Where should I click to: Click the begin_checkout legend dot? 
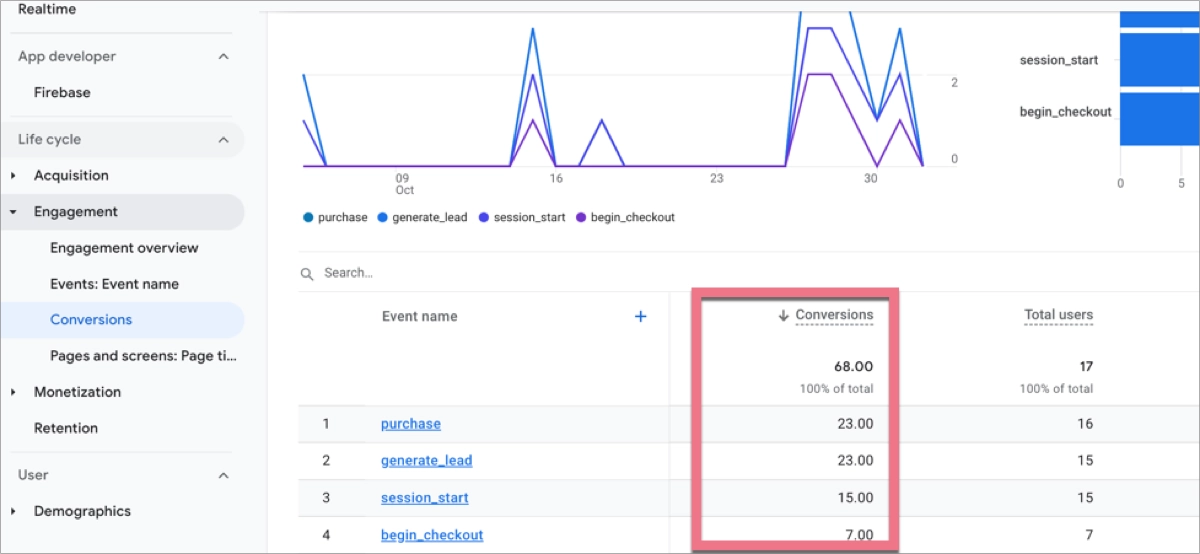[x=581, y=217]
